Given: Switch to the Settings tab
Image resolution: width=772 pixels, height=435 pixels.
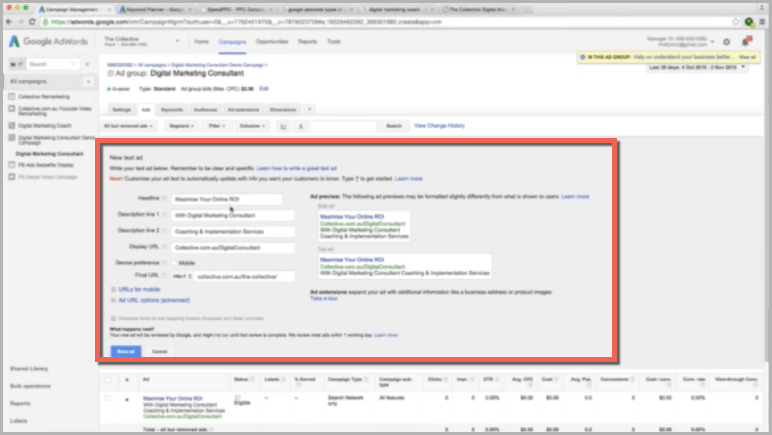Looking at the screenshot, I should point(122,109).
